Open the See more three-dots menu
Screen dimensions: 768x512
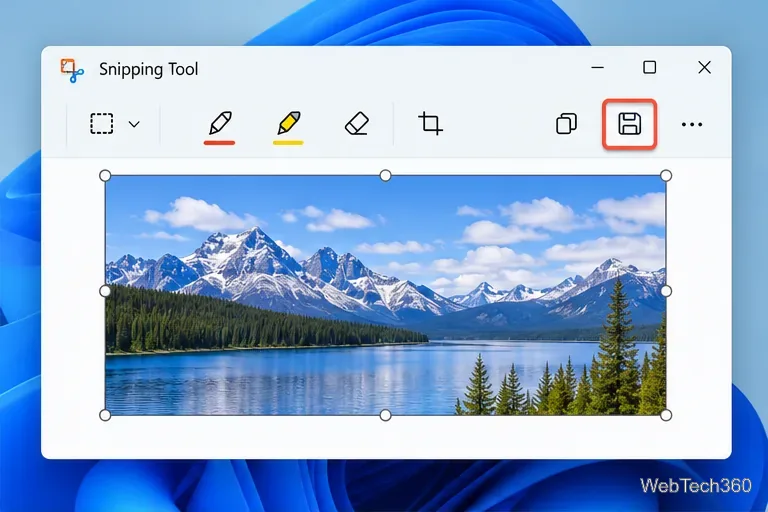[x=692, y=124]
